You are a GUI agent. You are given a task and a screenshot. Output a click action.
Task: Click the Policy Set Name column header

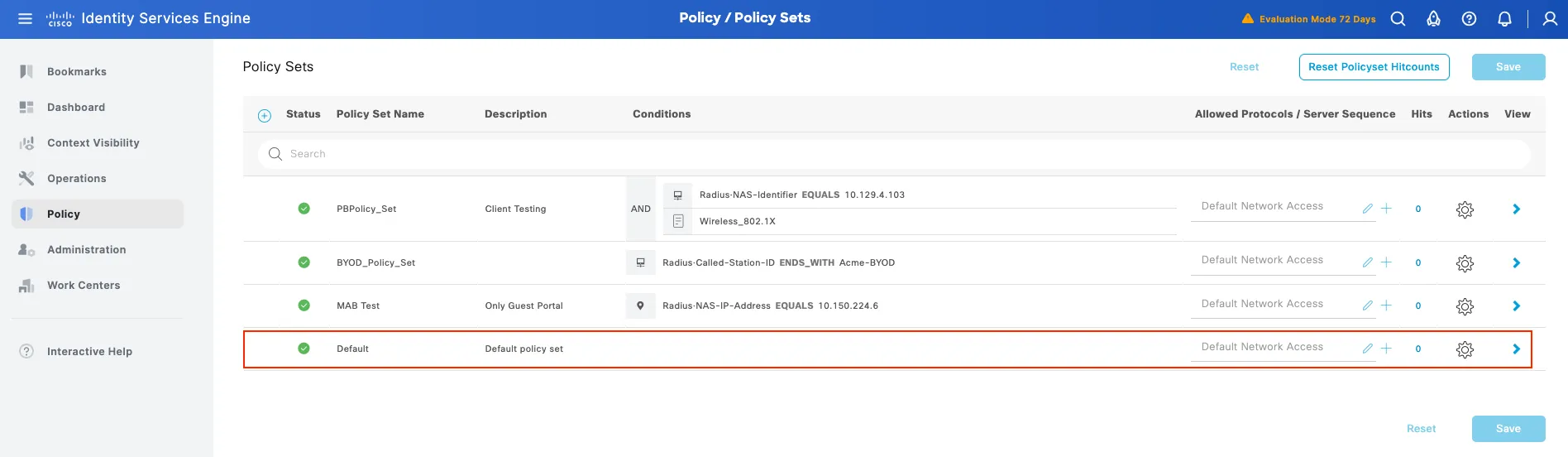point(380,114)
